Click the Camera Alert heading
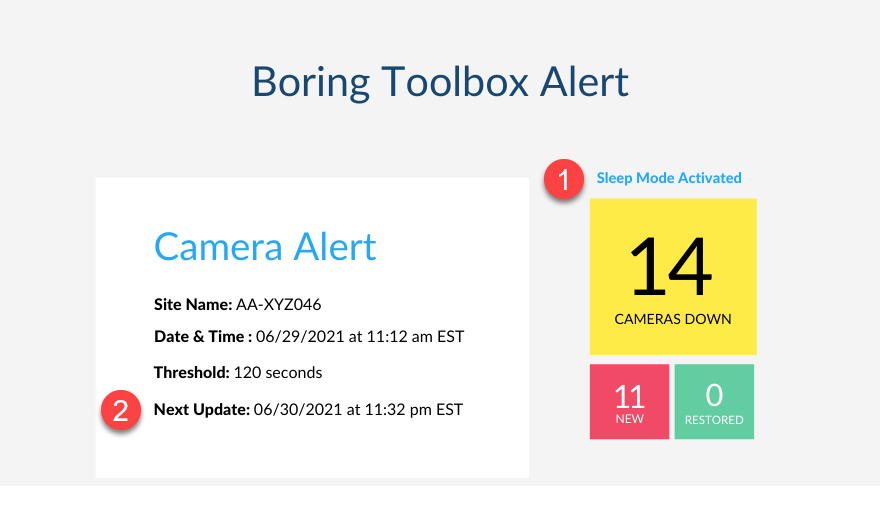 [265, 246]
